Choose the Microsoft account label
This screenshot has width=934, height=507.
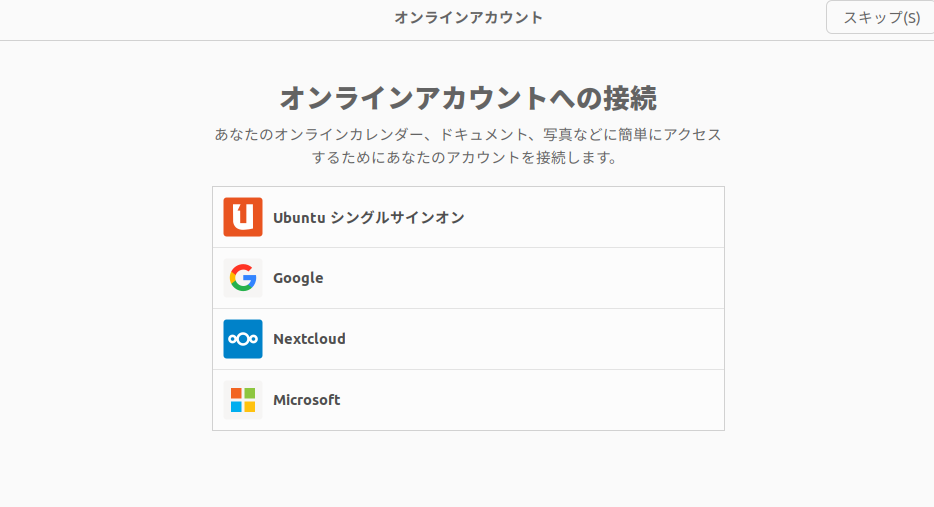click(306, 400)
